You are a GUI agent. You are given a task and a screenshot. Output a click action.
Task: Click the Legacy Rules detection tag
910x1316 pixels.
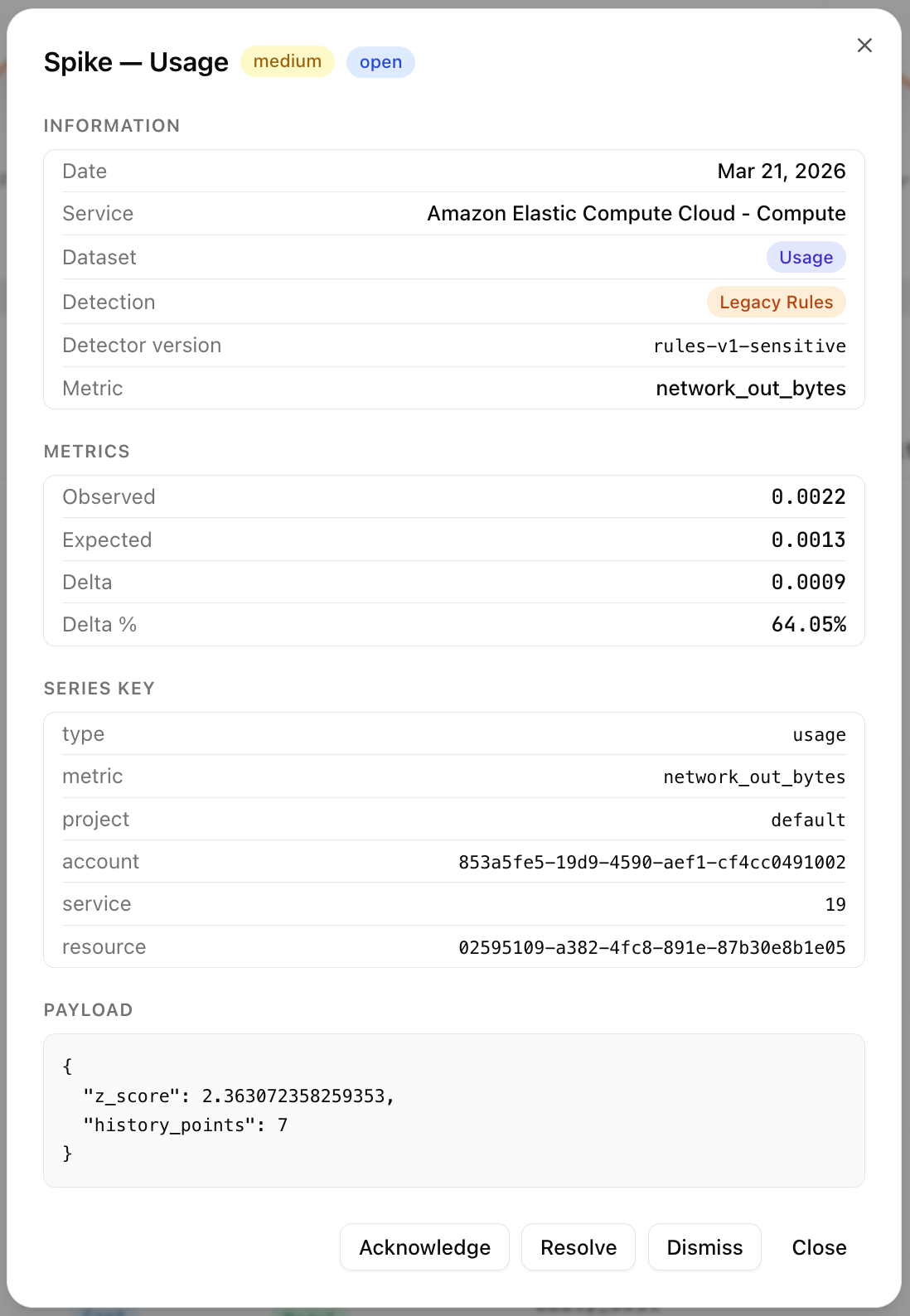tap(776, 302)
